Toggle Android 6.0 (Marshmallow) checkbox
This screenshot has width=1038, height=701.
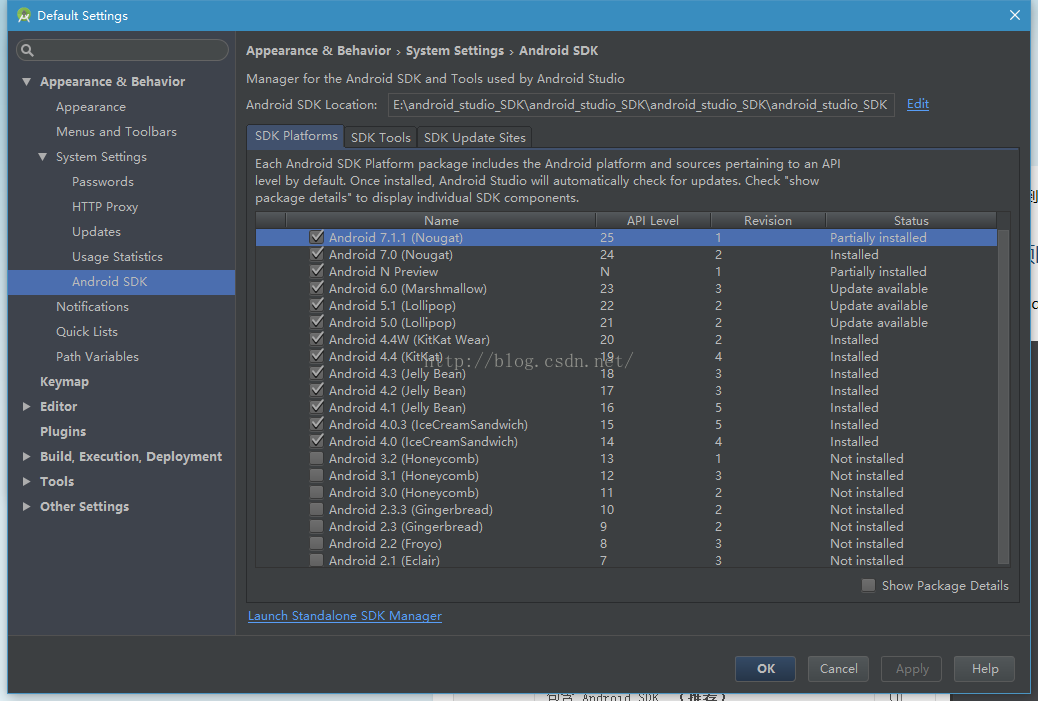click(x=316, y=288)
